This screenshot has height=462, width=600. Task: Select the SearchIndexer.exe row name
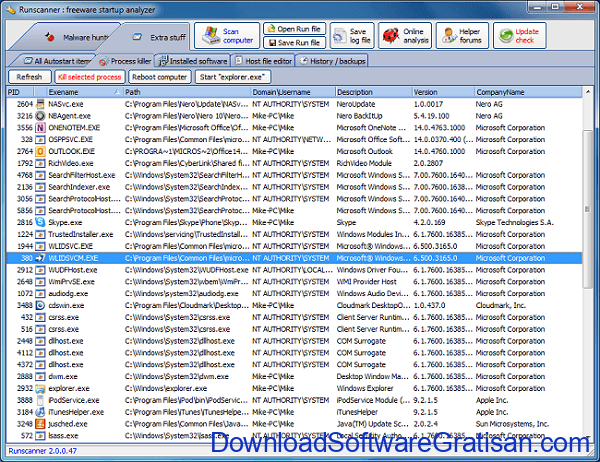(x=79, y=187)
